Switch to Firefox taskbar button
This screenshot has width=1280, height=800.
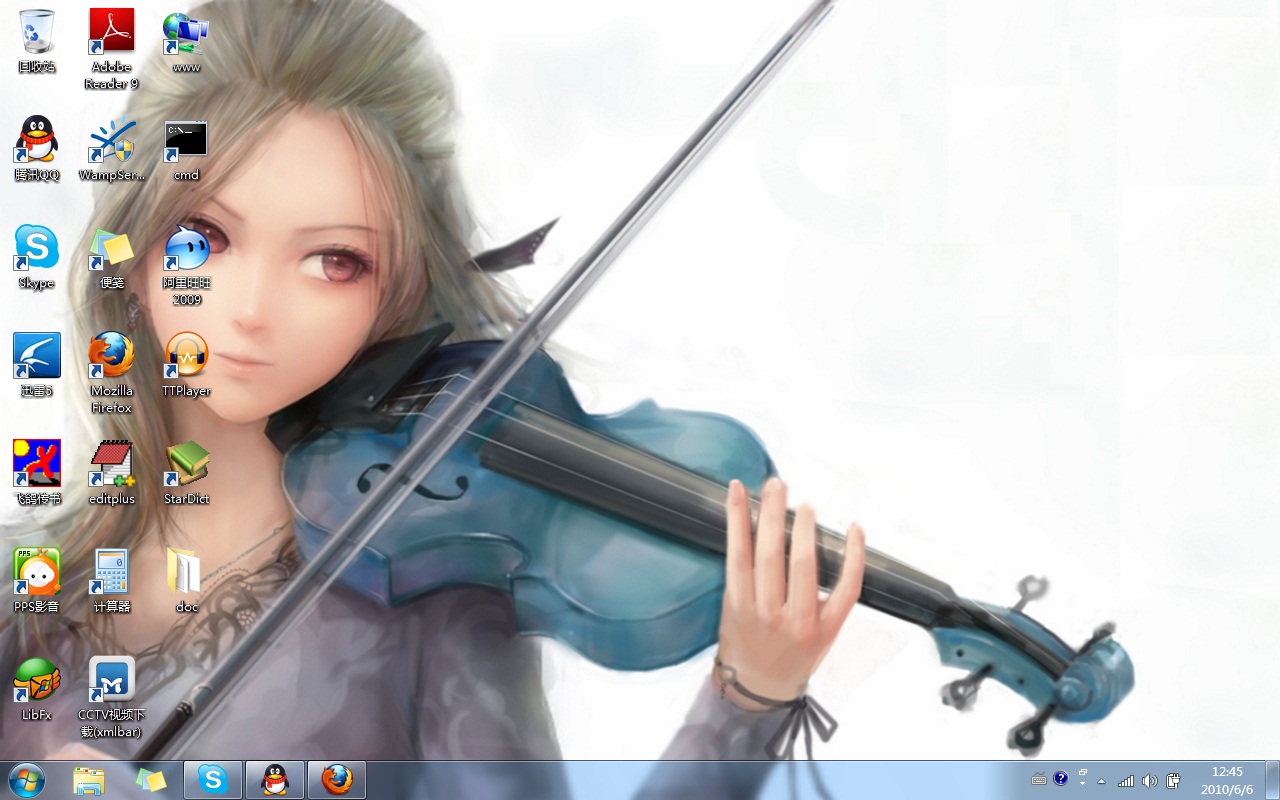coord(337,780)
